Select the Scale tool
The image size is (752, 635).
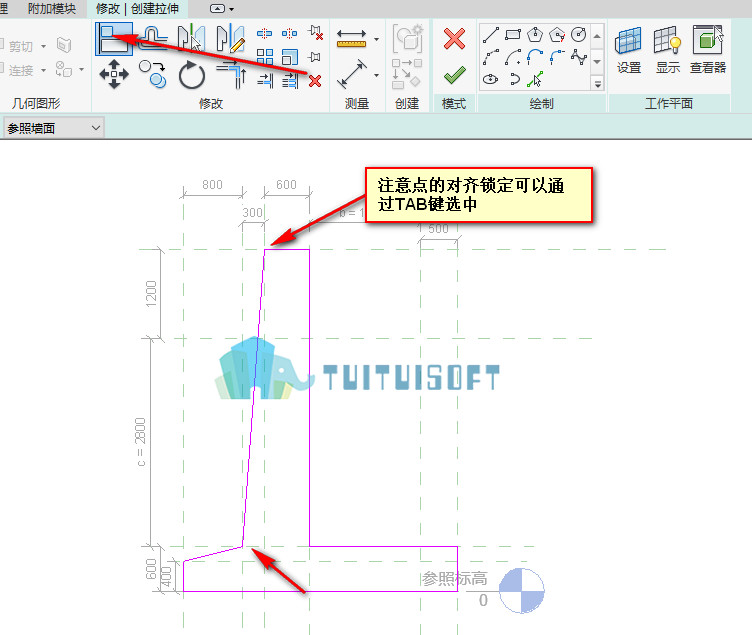click(x=289, y=57)
